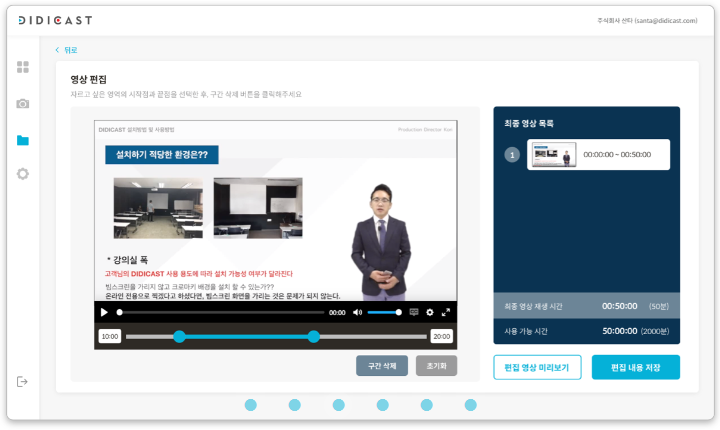Open the dashboard grid icon in sidebar

click(22, 67)
